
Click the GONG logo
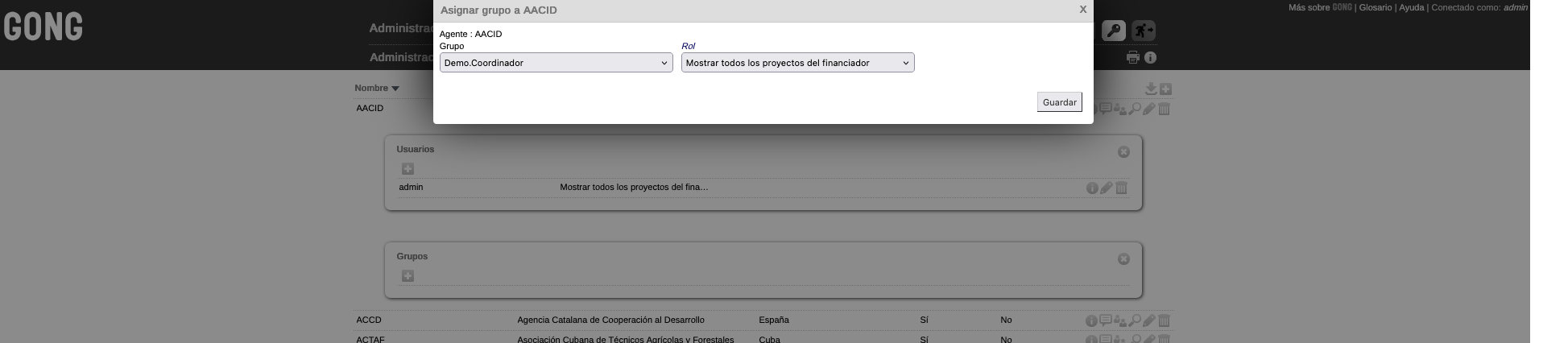tap(43, 28)
